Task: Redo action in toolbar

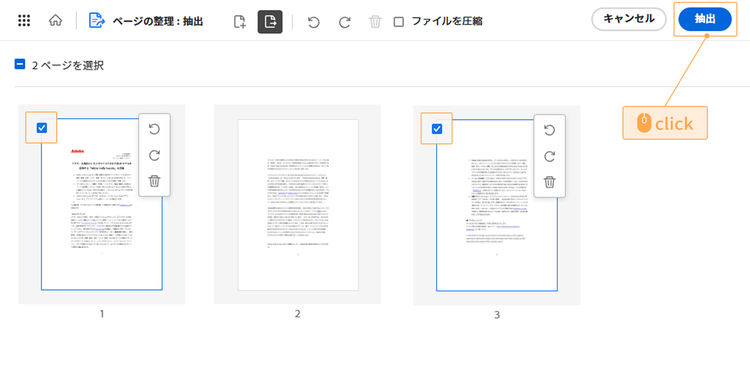Action: (x=344, y=22)
